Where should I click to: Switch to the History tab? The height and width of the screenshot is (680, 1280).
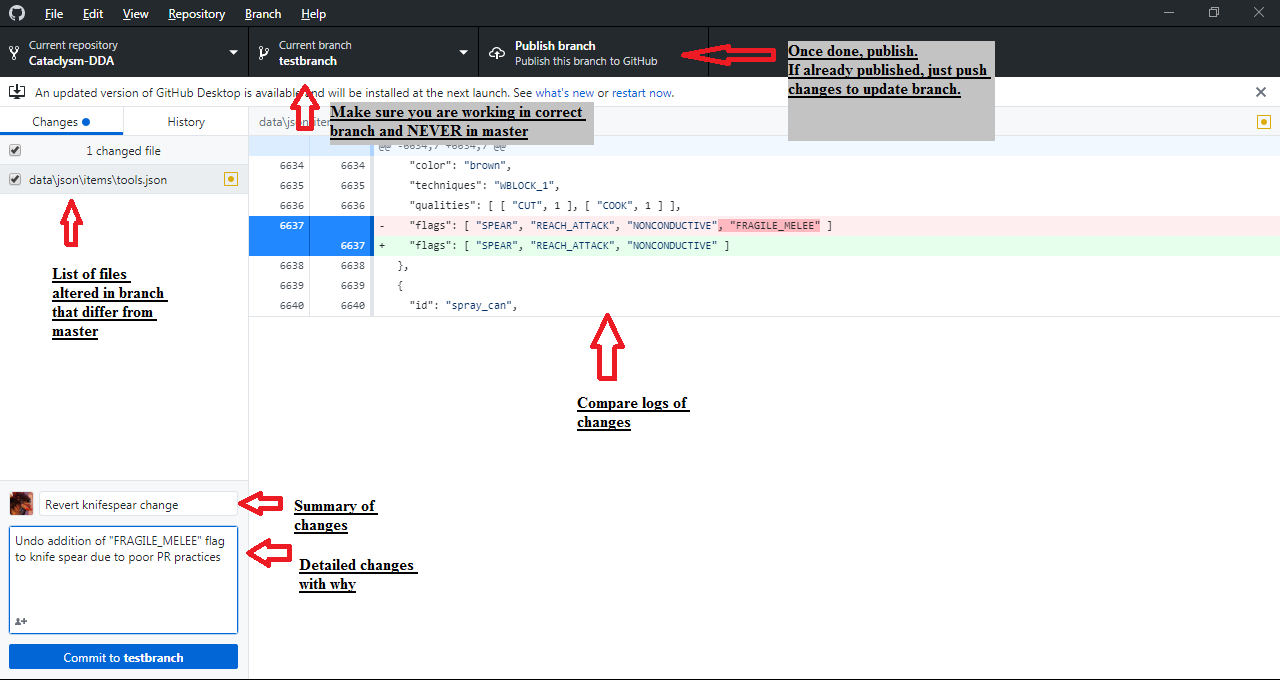tap(186, 122)
